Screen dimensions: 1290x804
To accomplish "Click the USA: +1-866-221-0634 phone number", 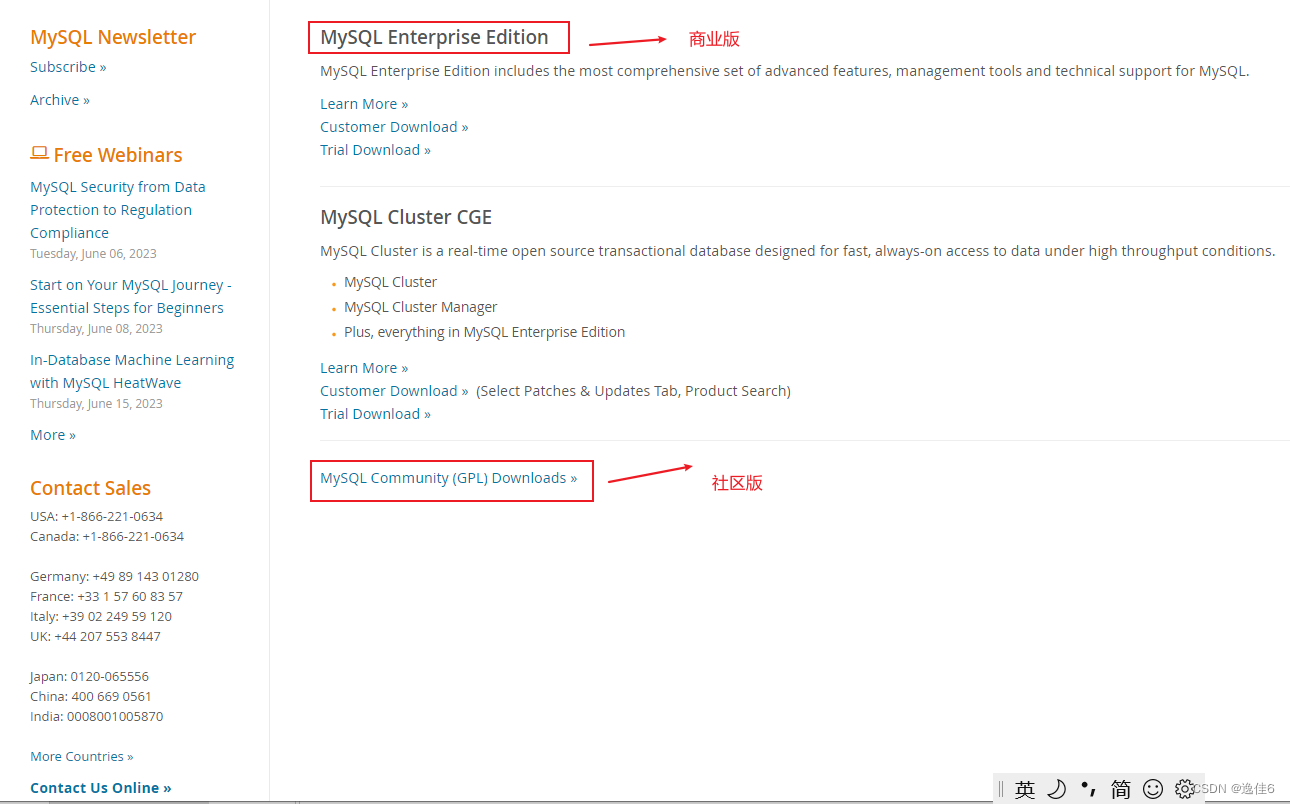I will click(x=96, y=517).
